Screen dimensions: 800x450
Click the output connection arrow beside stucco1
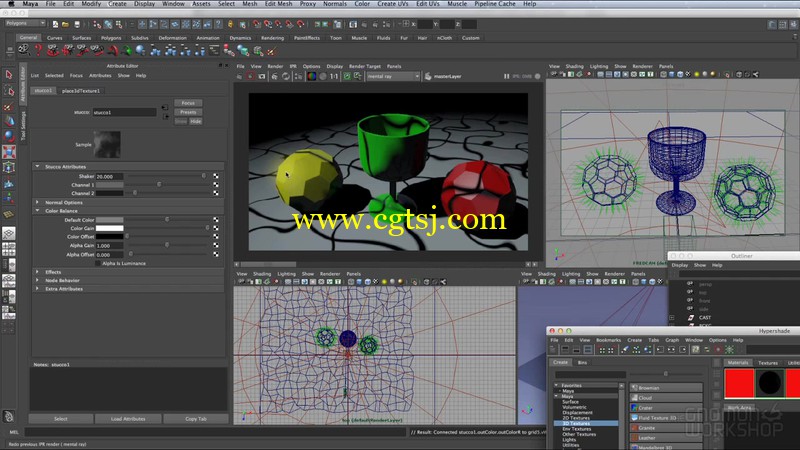tap(166, 116)
